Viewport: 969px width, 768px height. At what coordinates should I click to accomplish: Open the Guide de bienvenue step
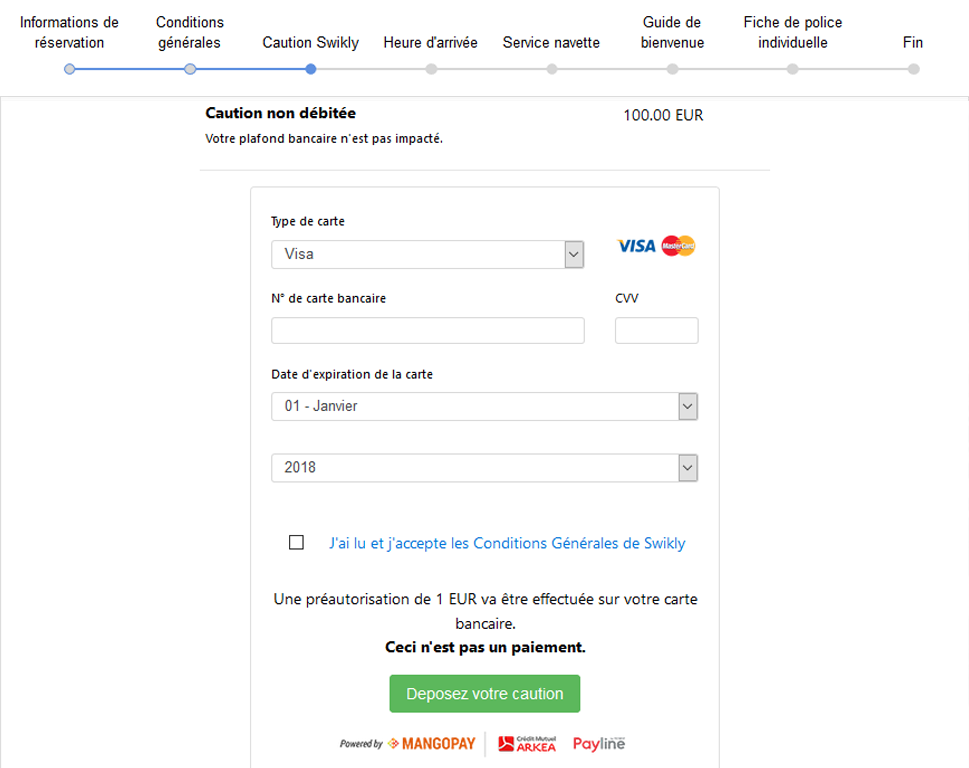673,69
